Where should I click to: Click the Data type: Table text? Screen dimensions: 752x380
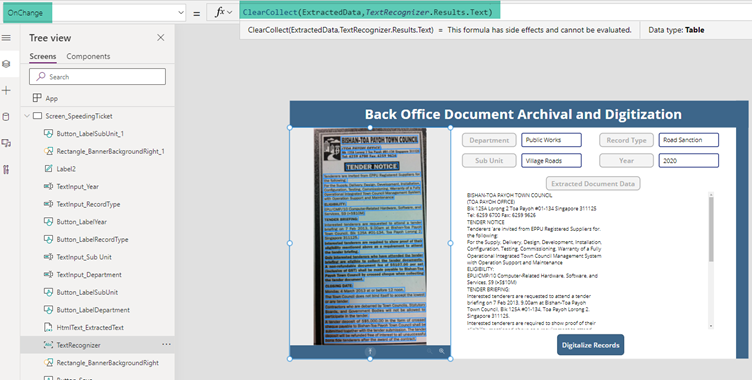click(676, 30)
